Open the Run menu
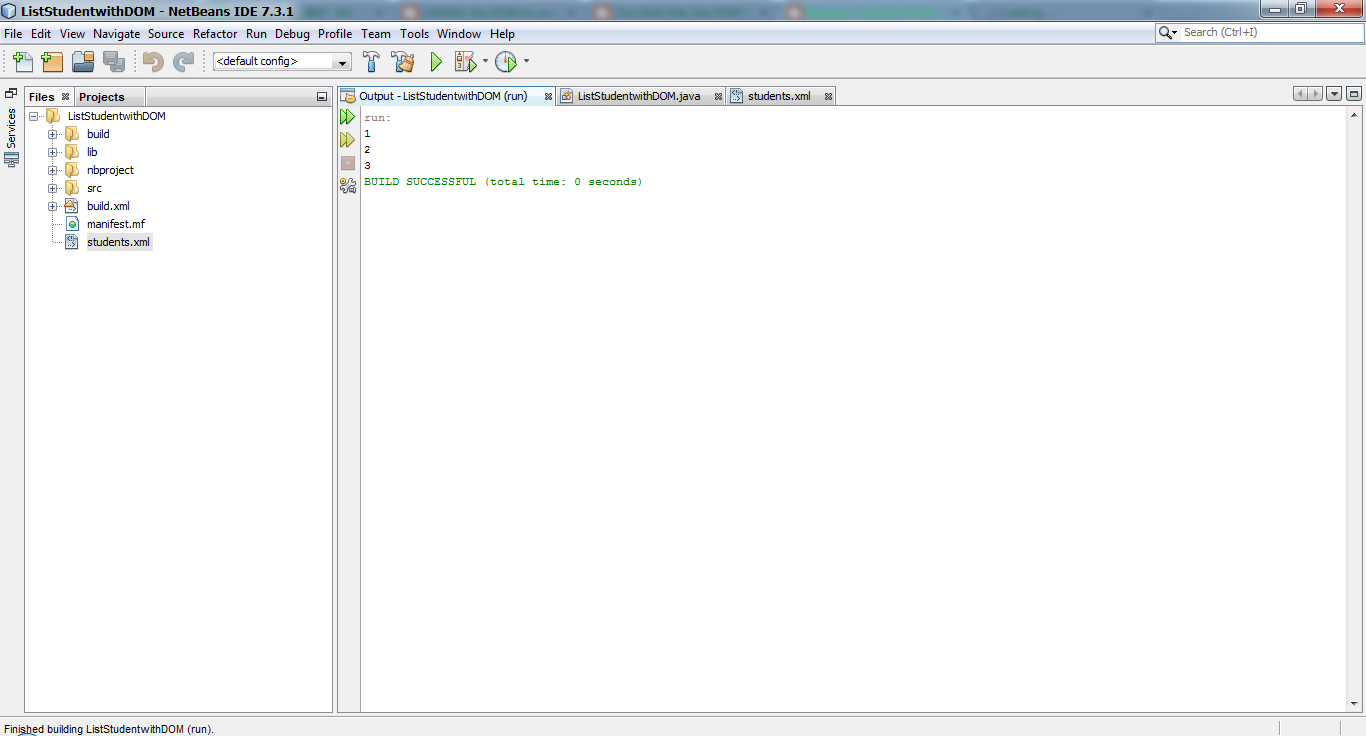The image size is (1366, 736). [257, 33]
